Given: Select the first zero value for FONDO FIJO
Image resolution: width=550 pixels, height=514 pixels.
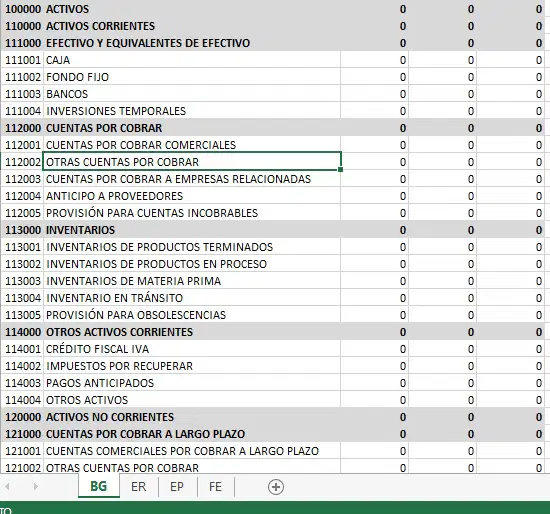Looking at the screenshot, I should pos(374,77).
